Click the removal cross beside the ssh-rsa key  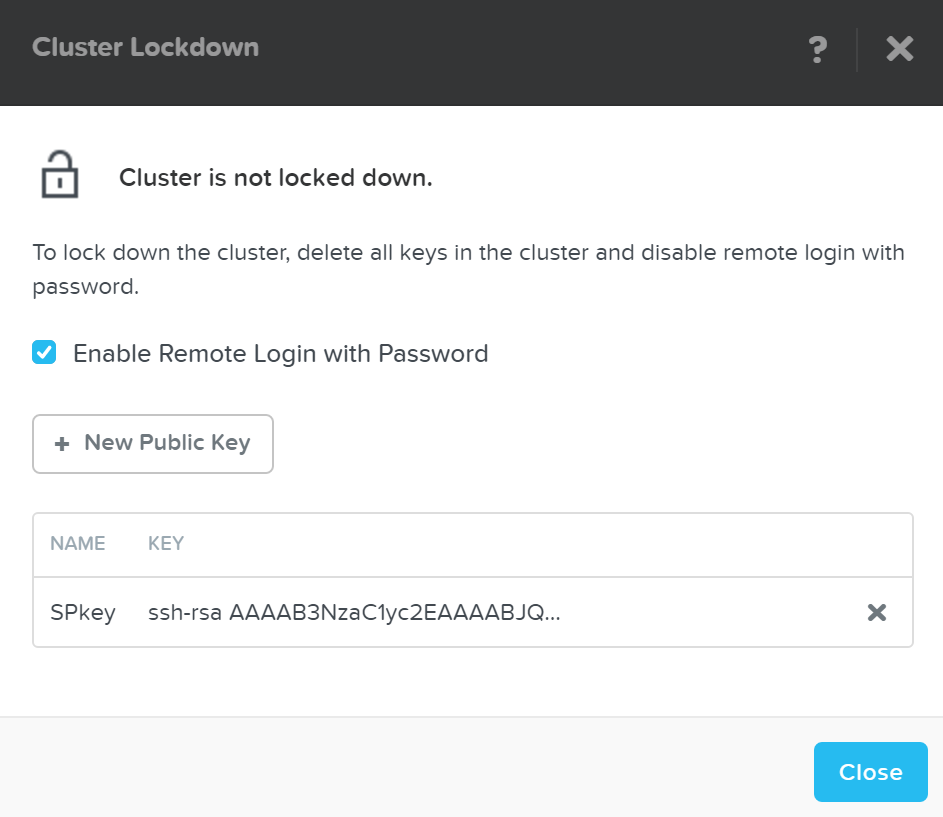877,612
